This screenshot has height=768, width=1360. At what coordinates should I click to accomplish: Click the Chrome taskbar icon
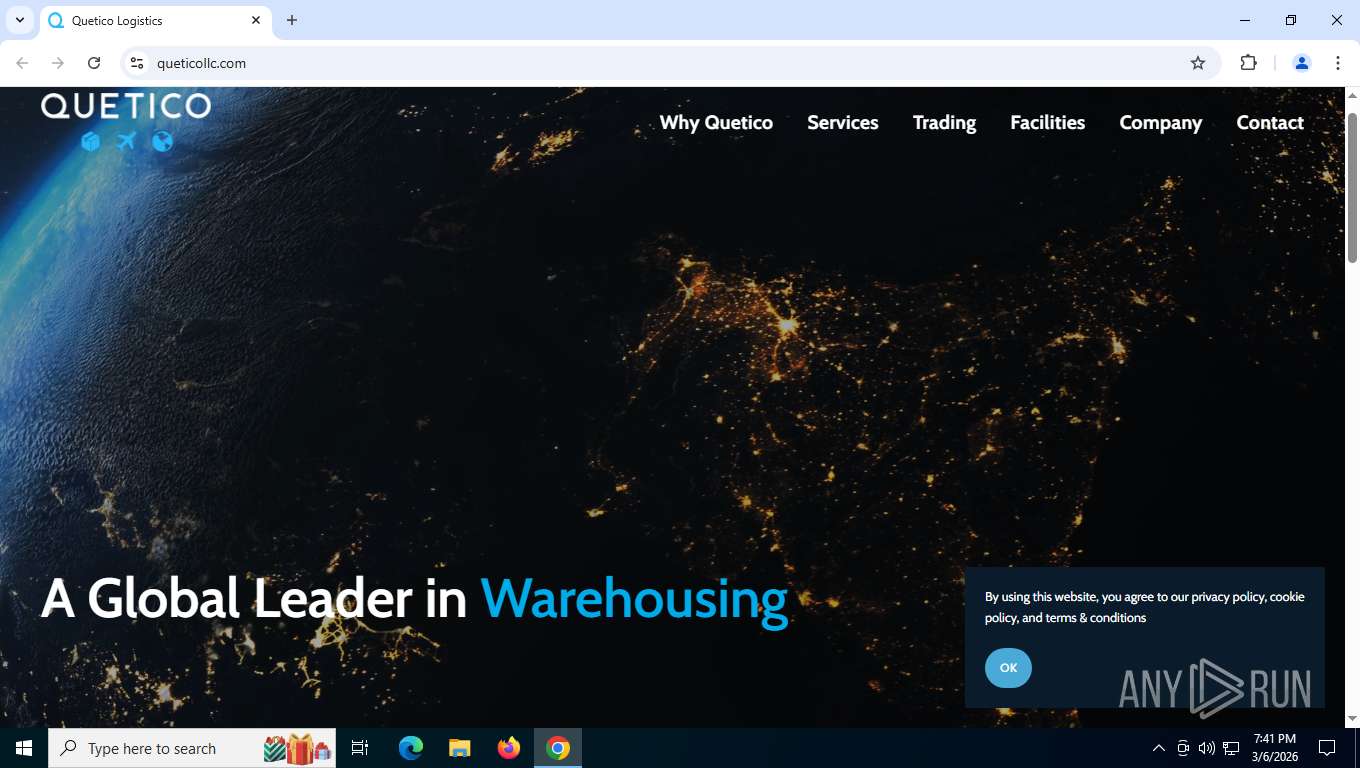point(558,748)
